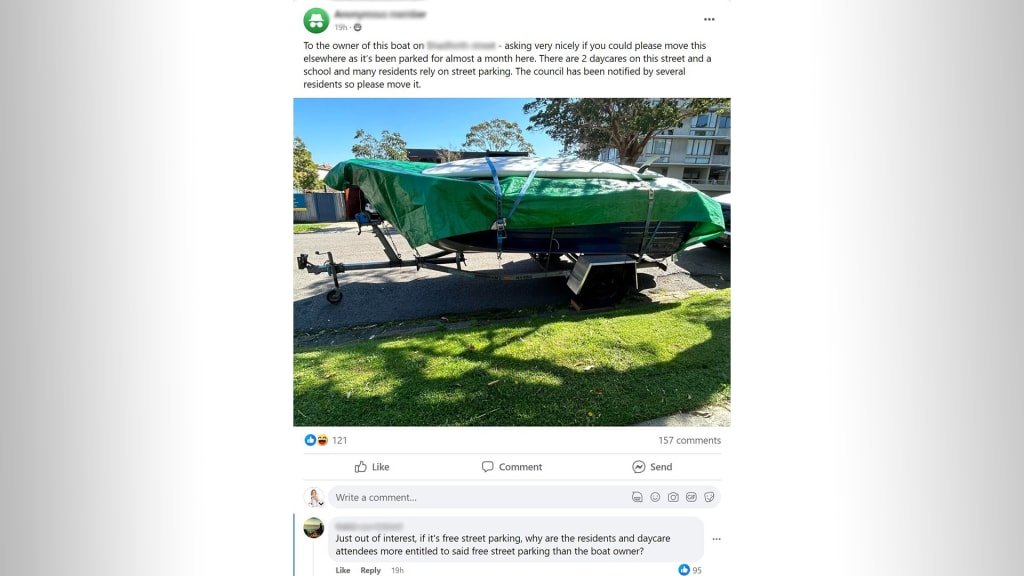This screenshot has height=576, width=1024.
Task: Open the post options three-dot menu
Action: pyautogui.click(x=709, y=20)
